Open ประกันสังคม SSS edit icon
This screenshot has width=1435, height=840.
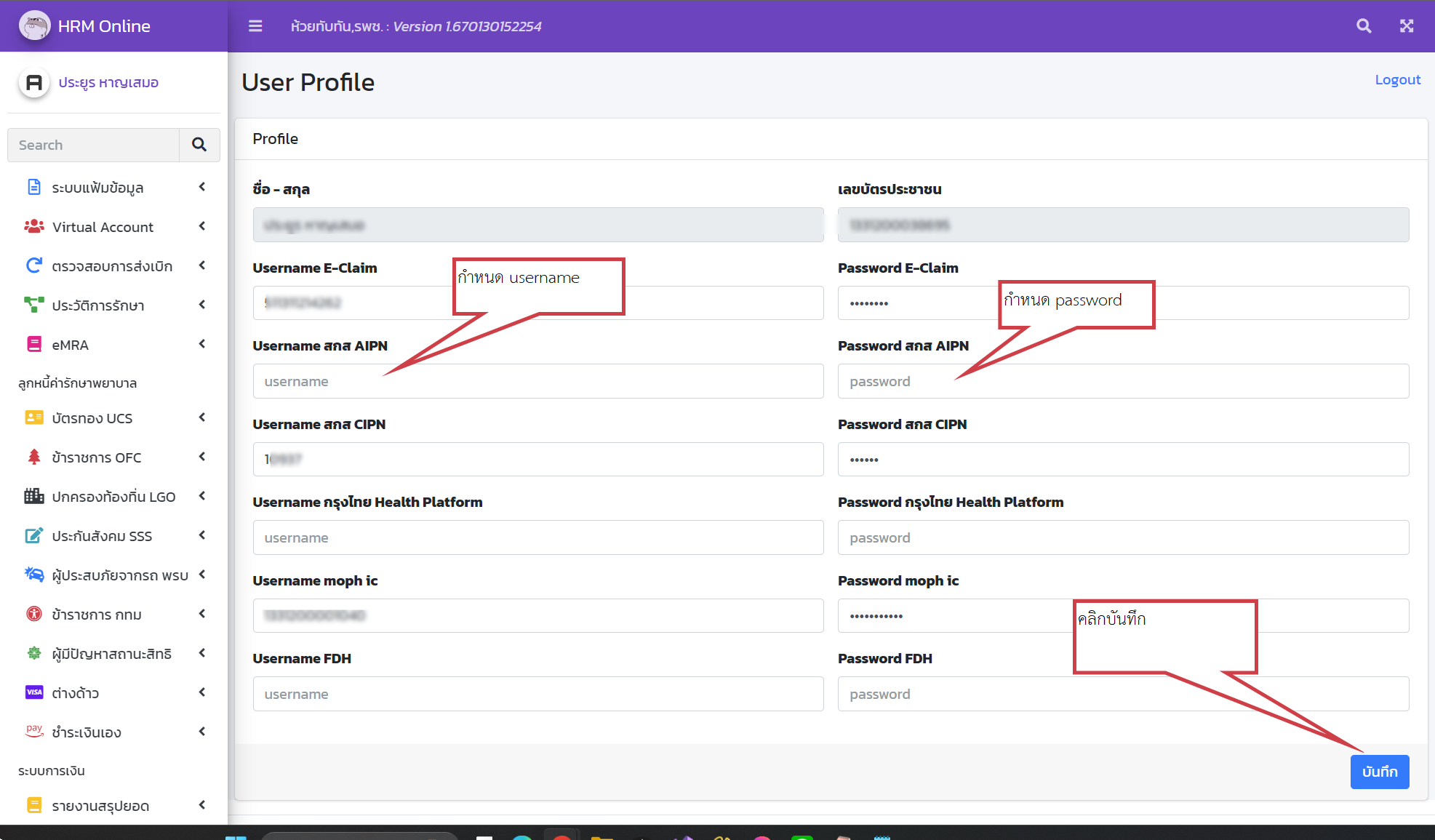click(x=33, y=535)
